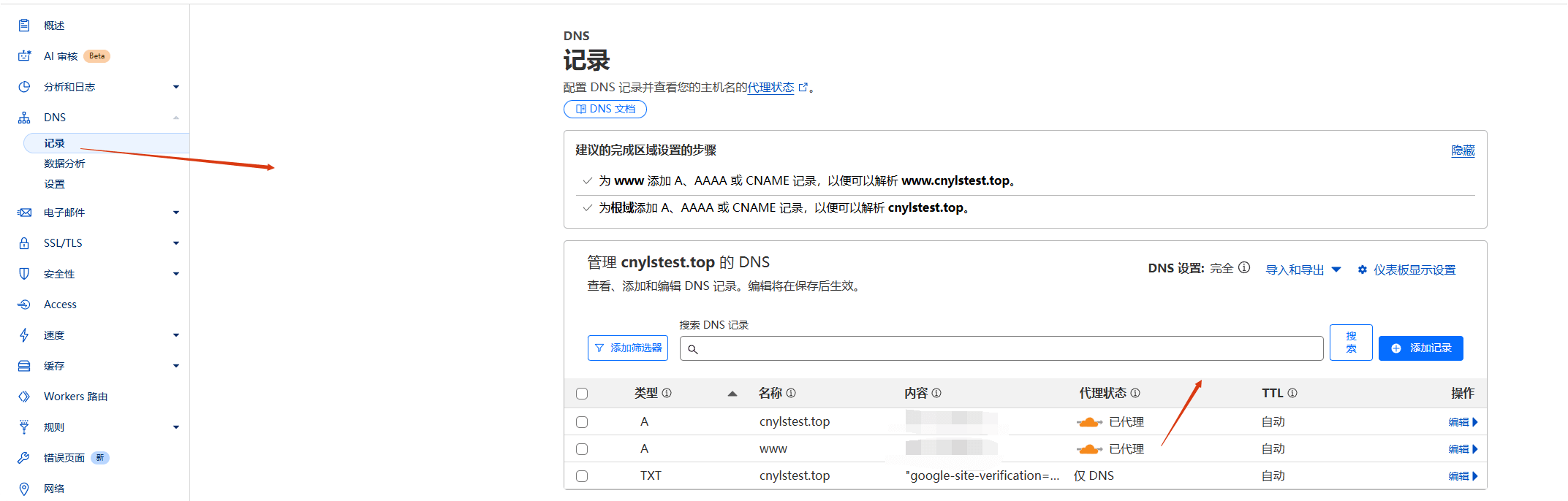Open 数据分析 under DNS
The image size is (1568, 501).
(64, 164)
